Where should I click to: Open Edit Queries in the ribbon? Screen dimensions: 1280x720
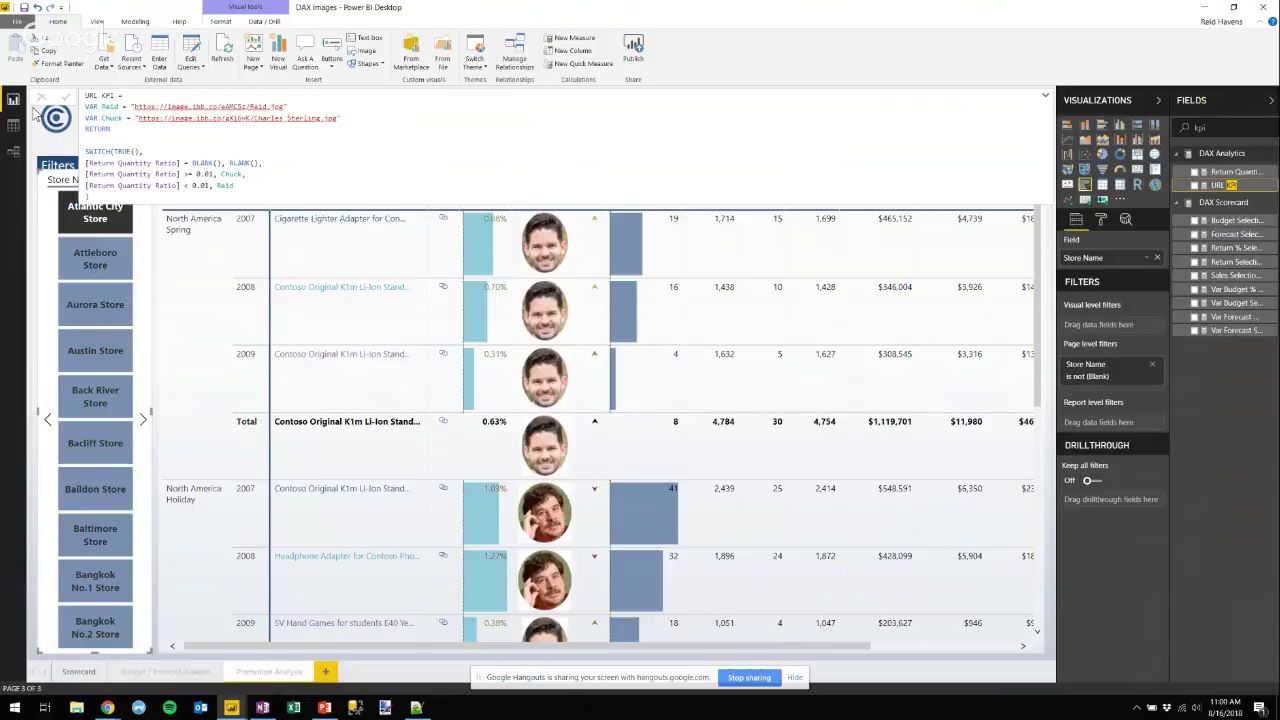pos(191,52)
